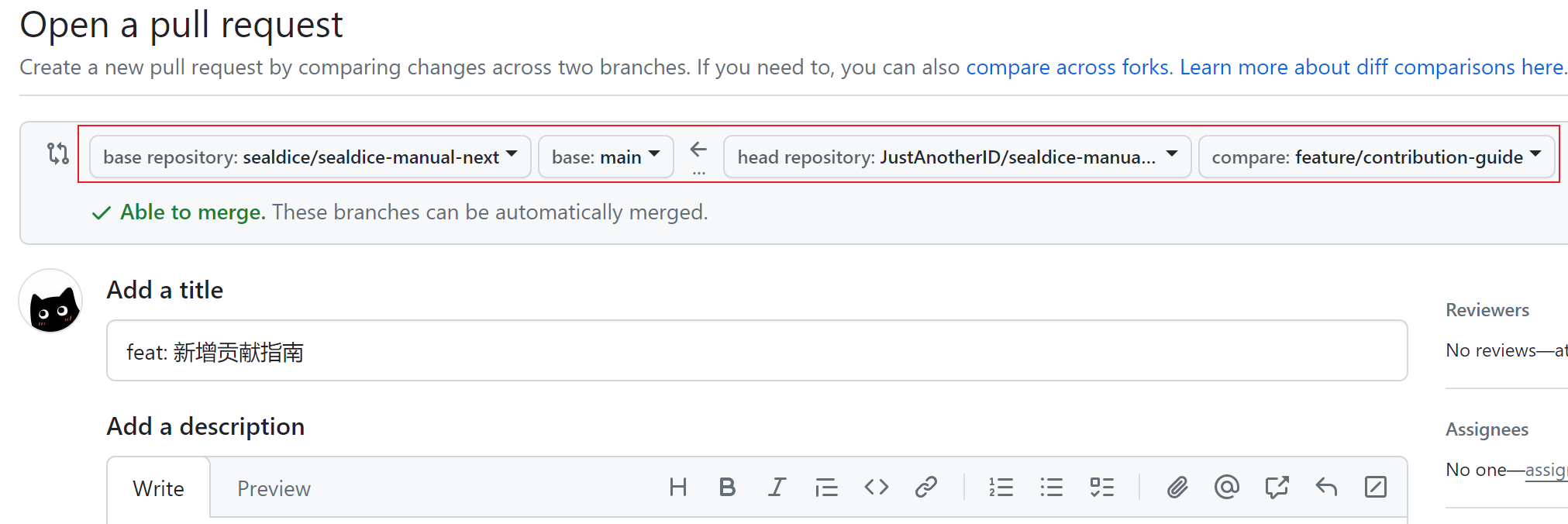Viewport: 1568px width, 524px height.
Task: Add a link via toolbar
Action: (926, 488)
